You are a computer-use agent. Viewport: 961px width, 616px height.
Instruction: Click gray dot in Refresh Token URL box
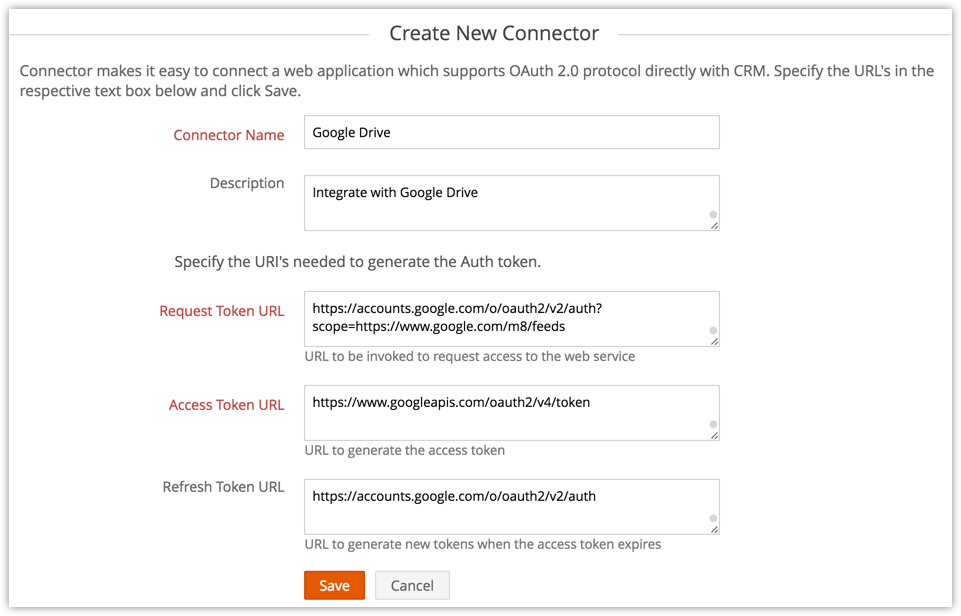(x=713, y=518)
